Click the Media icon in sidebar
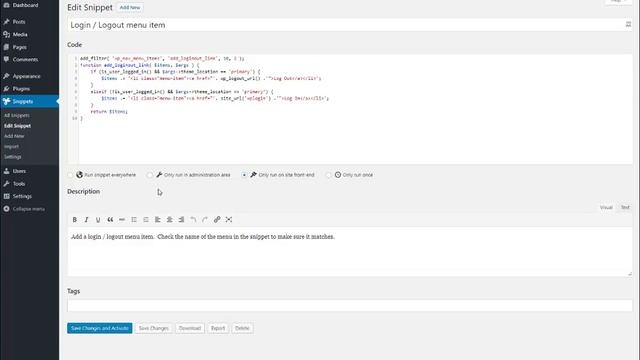640x360 pixels. coord(7,35)
